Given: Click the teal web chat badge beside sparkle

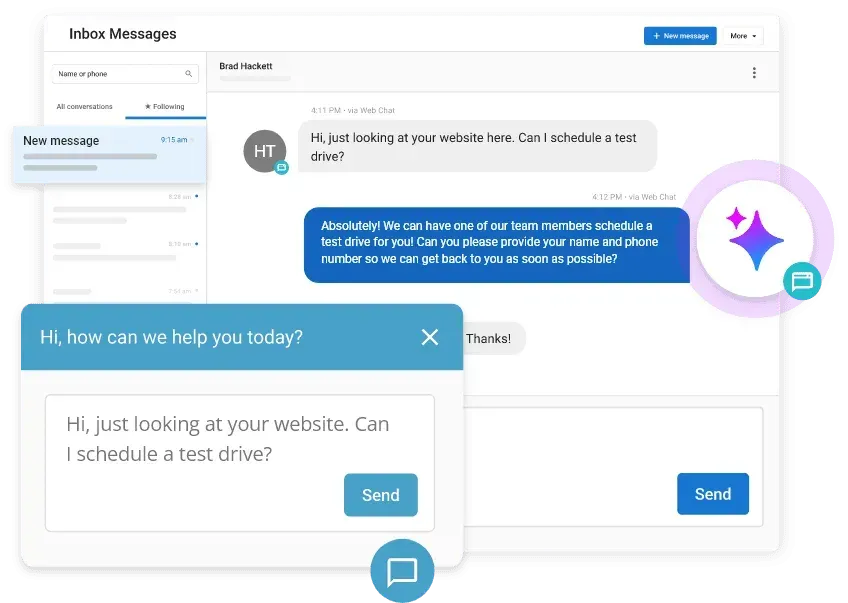Looking at the screenshot, I should [x=802, y=281].
